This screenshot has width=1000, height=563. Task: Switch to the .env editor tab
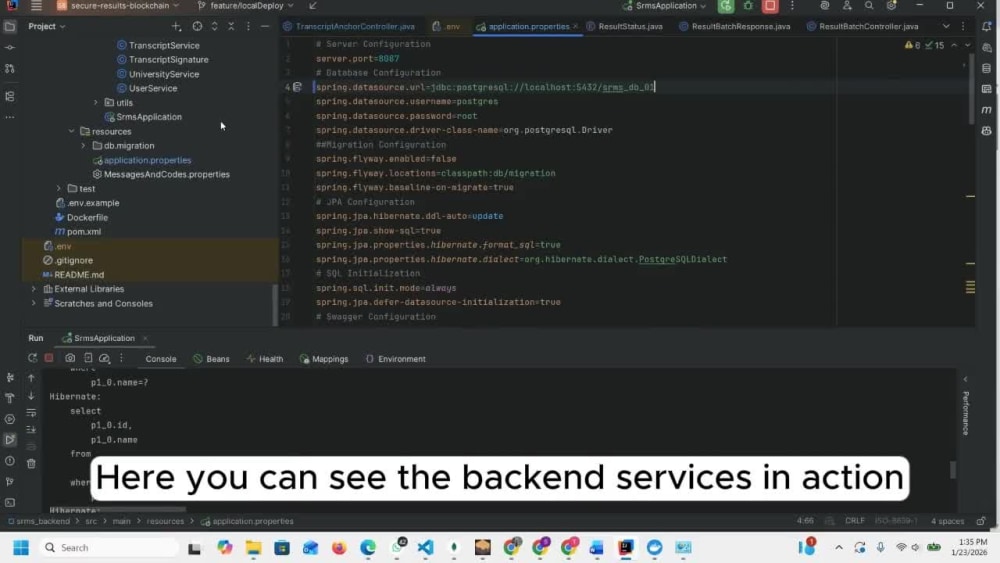(x=446, y=27)
